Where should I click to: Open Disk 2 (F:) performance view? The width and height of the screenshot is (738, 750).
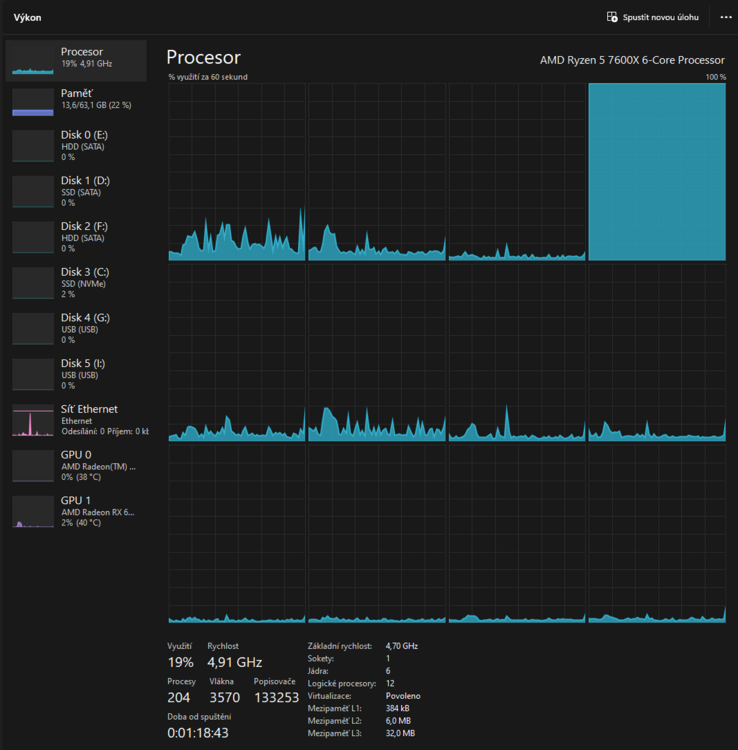pyautogui.click(x=76, y=238)
